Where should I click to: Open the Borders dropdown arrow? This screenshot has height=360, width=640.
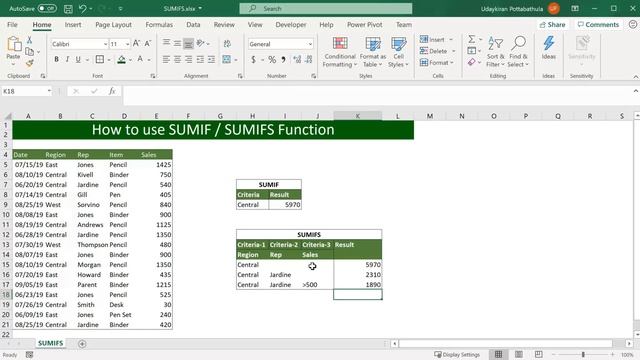(109, 60)
